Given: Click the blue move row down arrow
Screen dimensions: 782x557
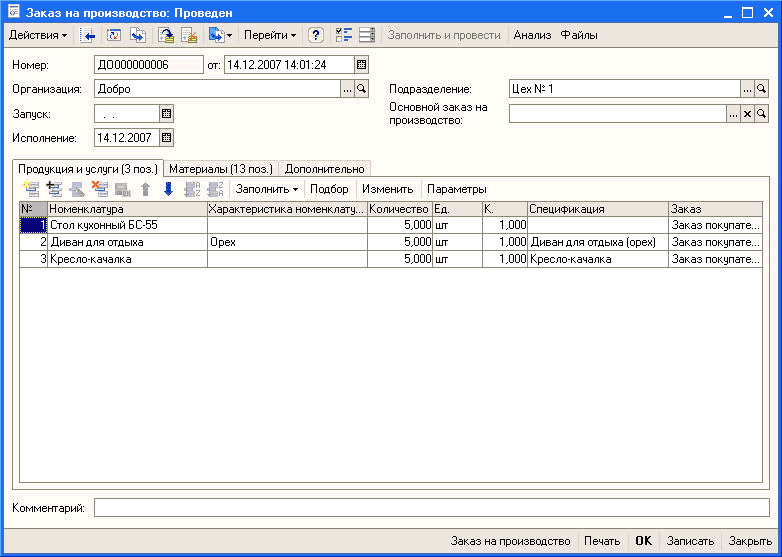Looking at the screenshot, I should pyautogui.click(x=168, y=189).
